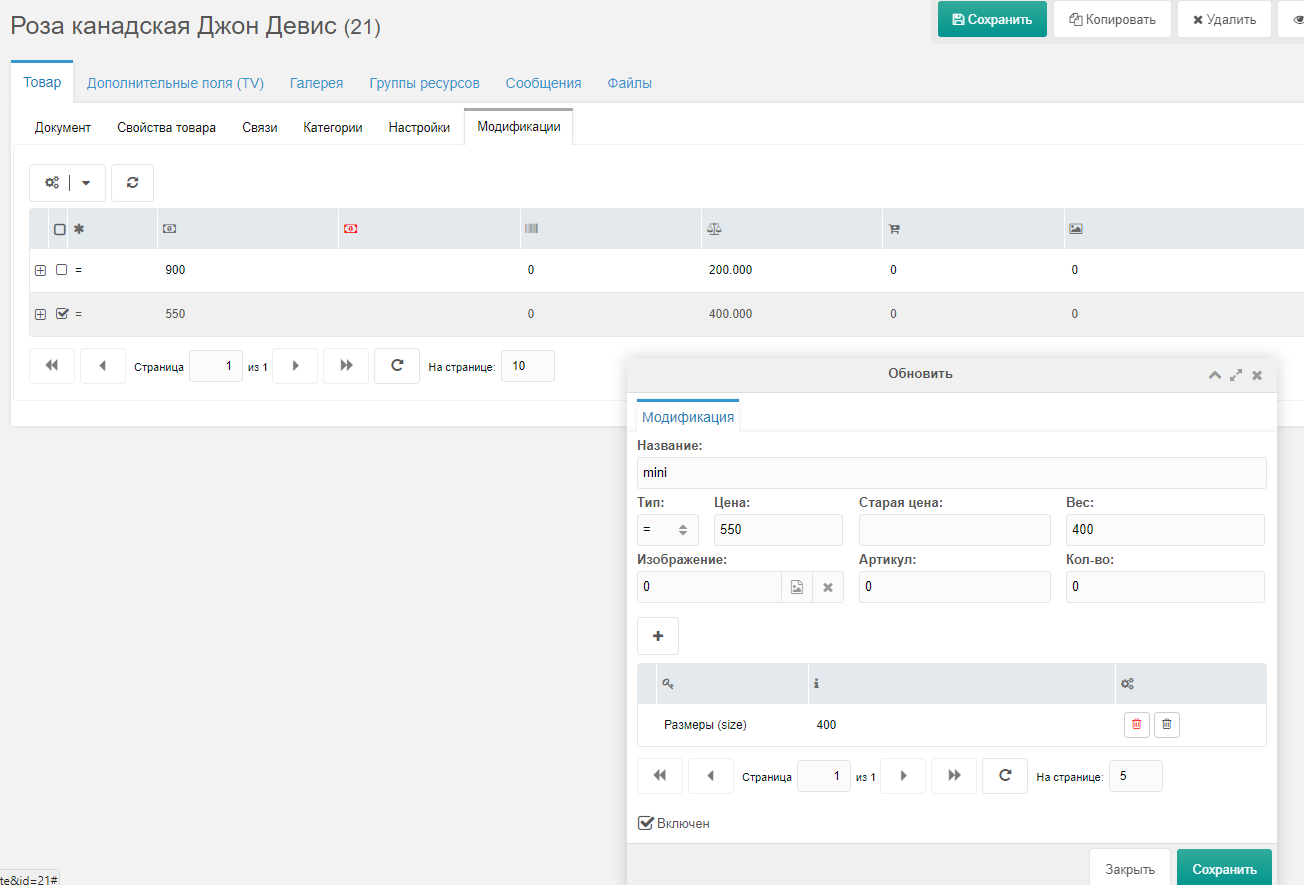Sort by weight scales icon header
The height and width of the screenshot is (885, 1304).
point(713,229)
